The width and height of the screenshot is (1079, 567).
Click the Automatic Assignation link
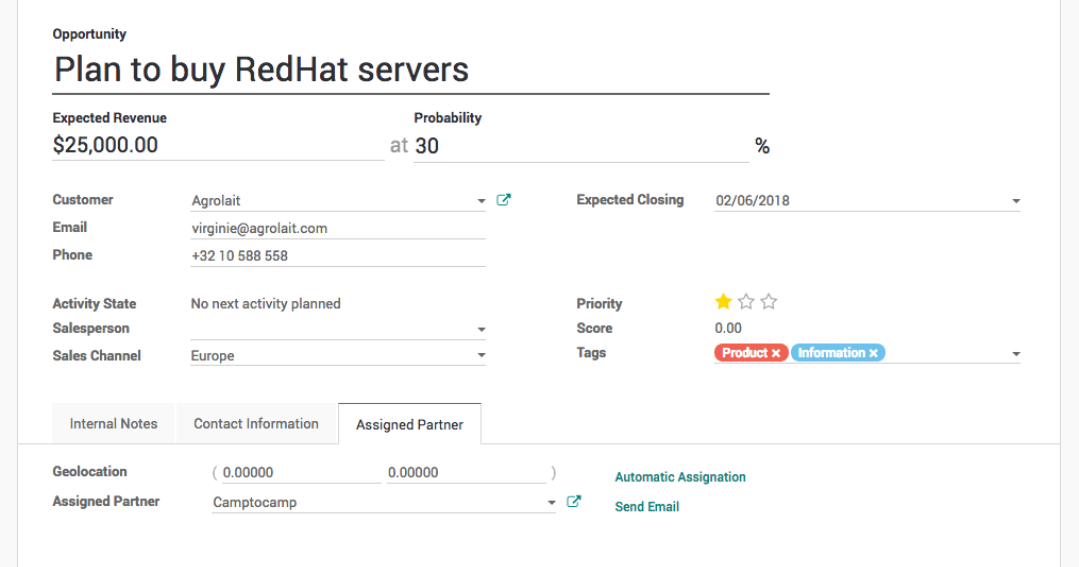pos(680,477)
